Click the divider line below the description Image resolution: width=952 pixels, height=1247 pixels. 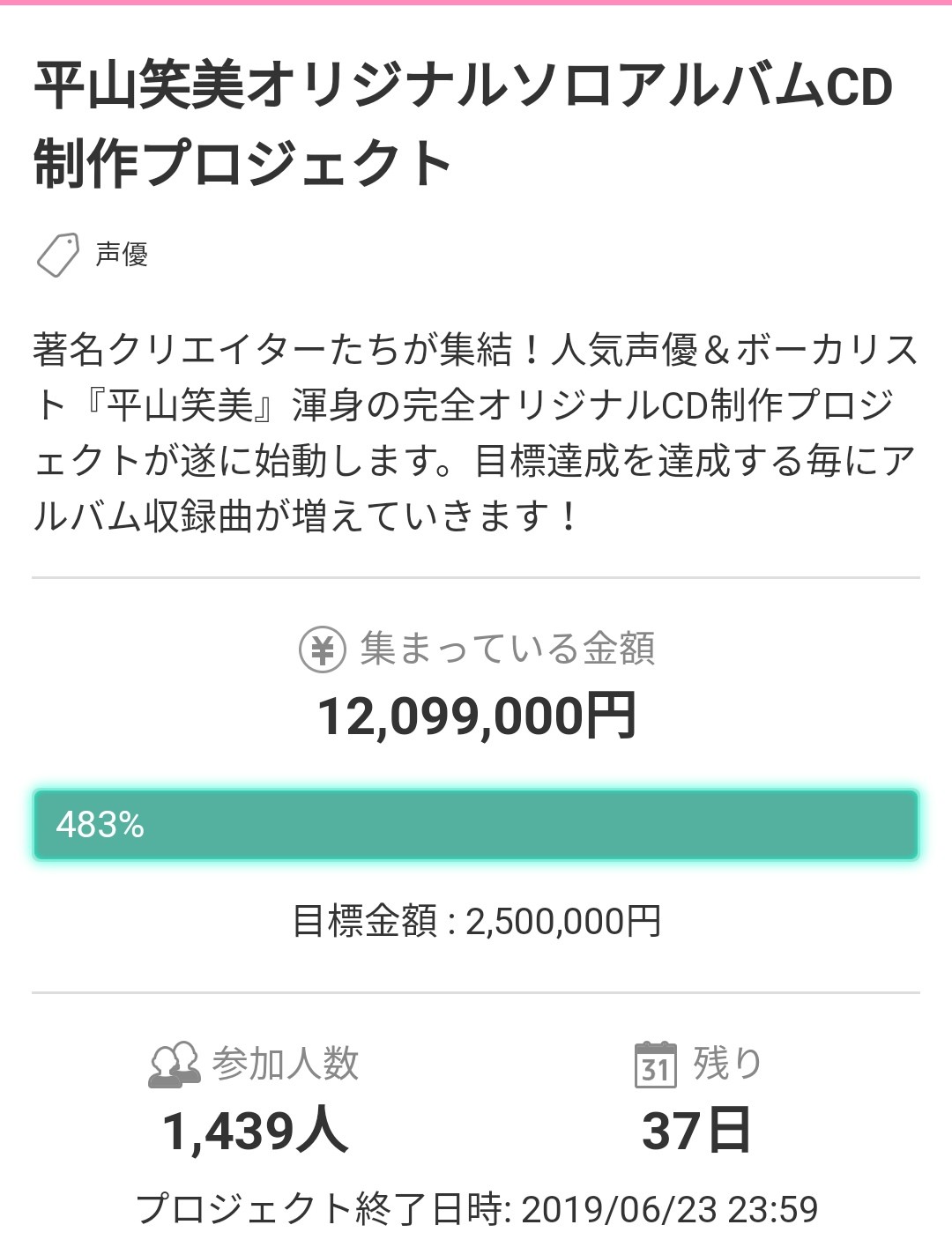click(x=476, y=578)
